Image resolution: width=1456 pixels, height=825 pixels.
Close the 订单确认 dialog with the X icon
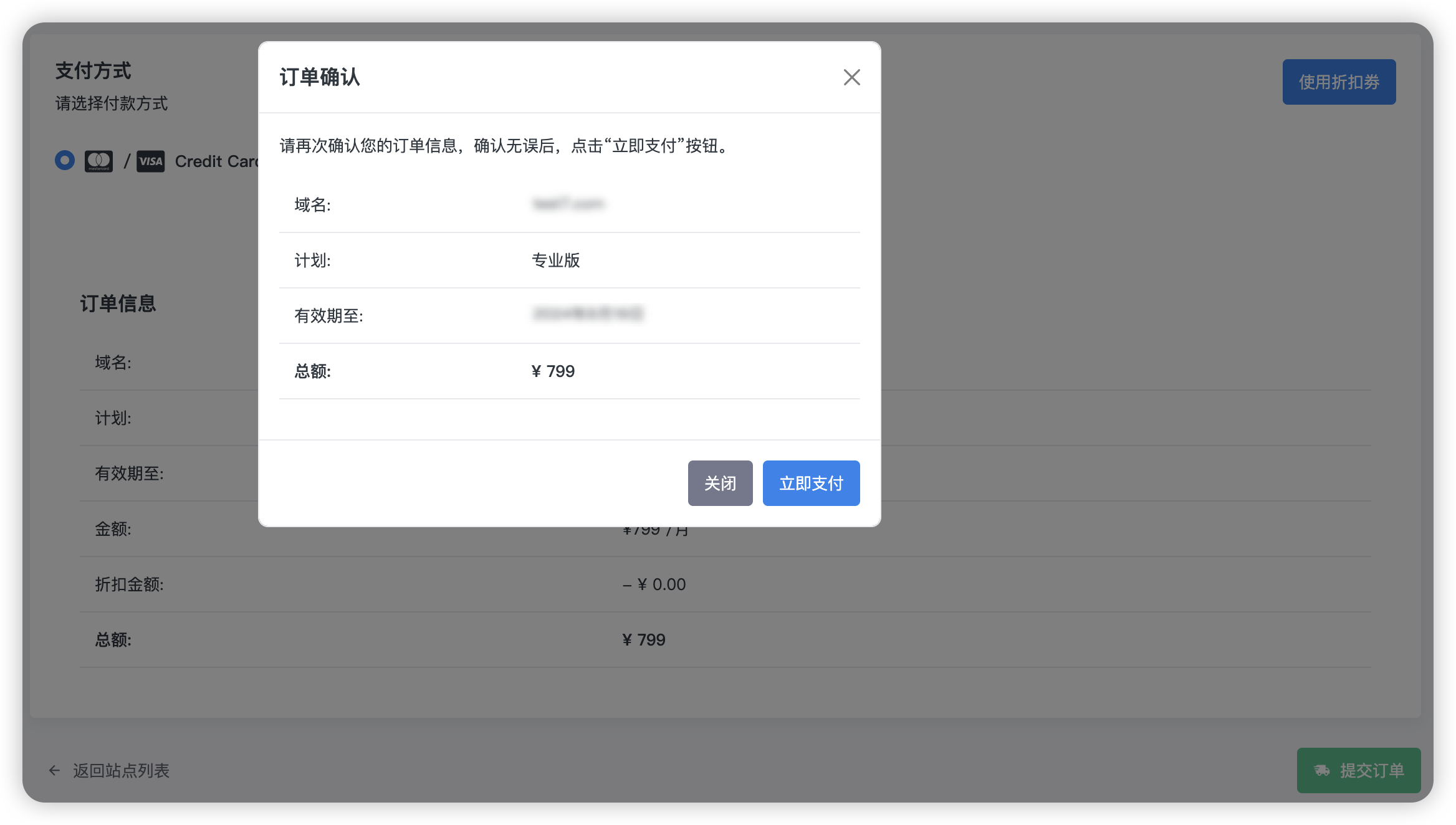click(x=851, y=77)
